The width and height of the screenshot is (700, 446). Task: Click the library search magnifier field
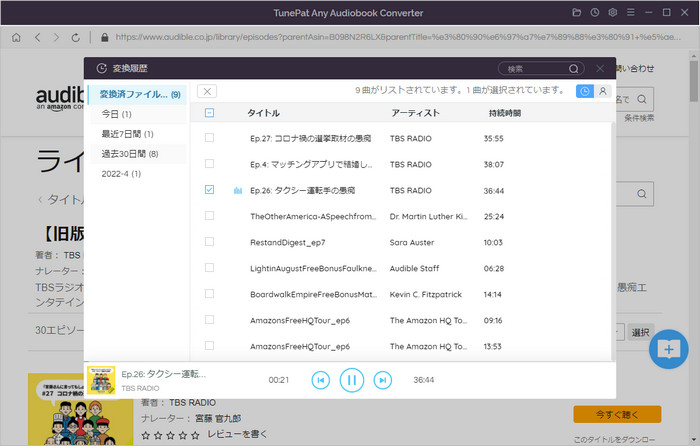(x=641, y=194)
